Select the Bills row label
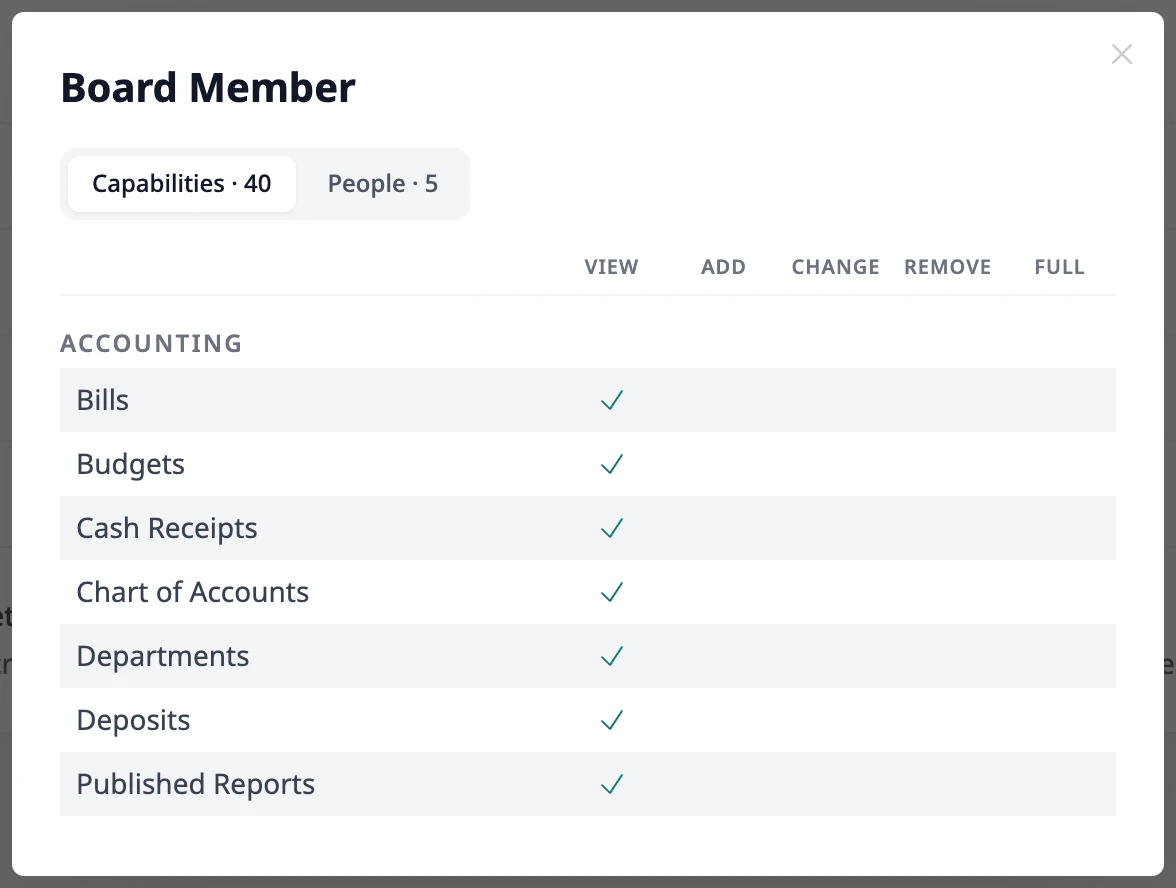The image size is (1176, 888). [103, 400]
